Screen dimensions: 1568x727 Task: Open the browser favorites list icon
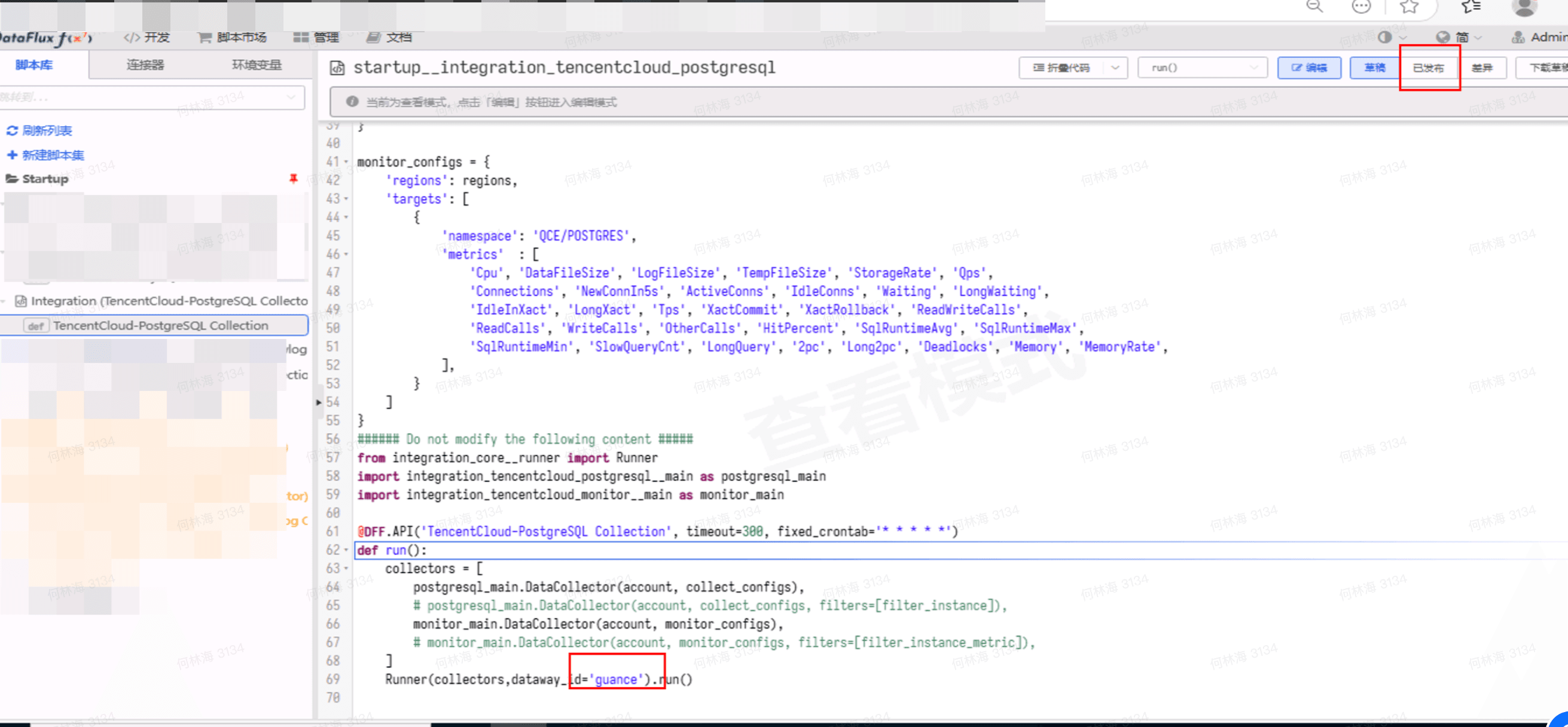click(1470, 7)
